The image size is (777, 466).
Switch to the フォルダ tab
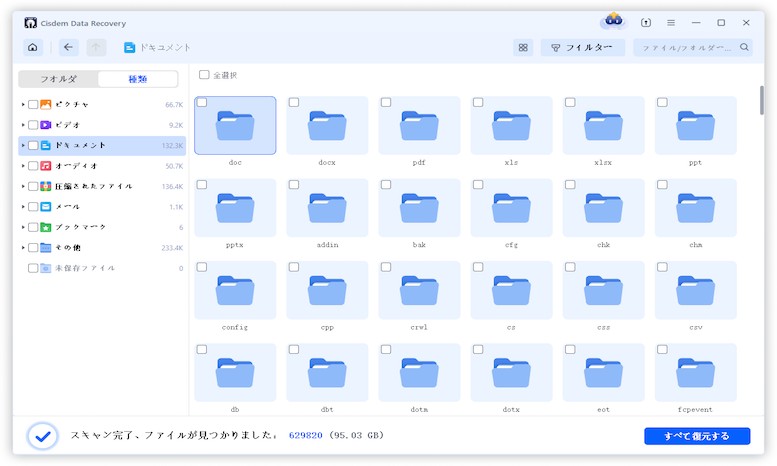[59, 79]
